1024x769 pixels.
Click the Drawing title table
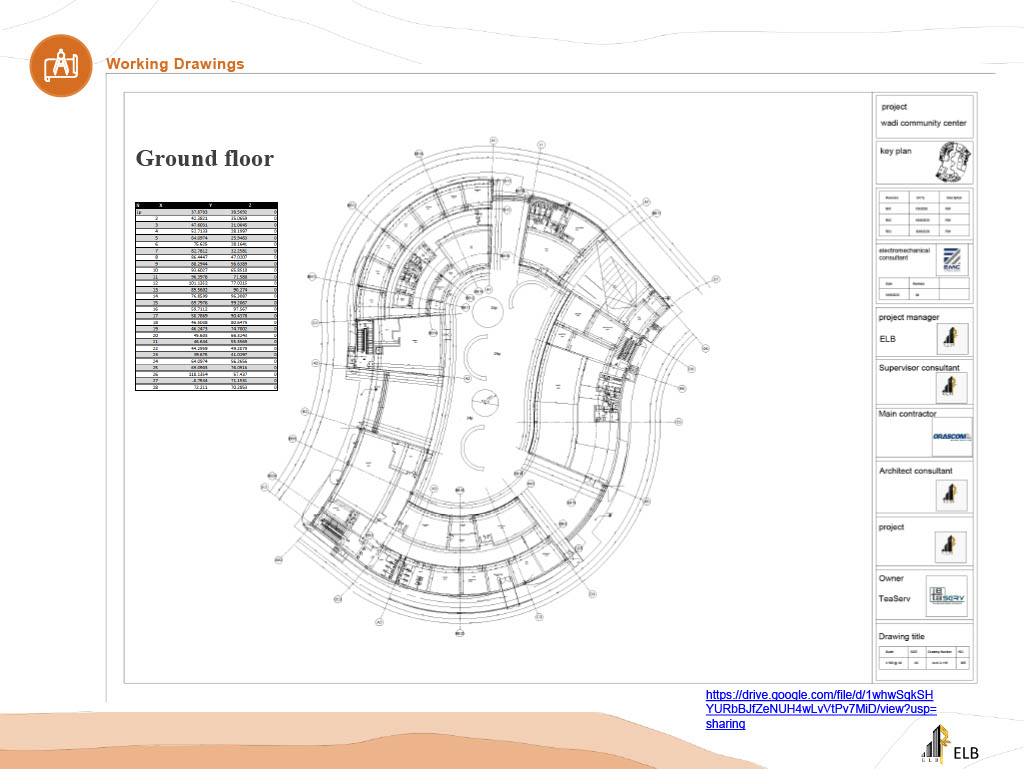point(924,656)
